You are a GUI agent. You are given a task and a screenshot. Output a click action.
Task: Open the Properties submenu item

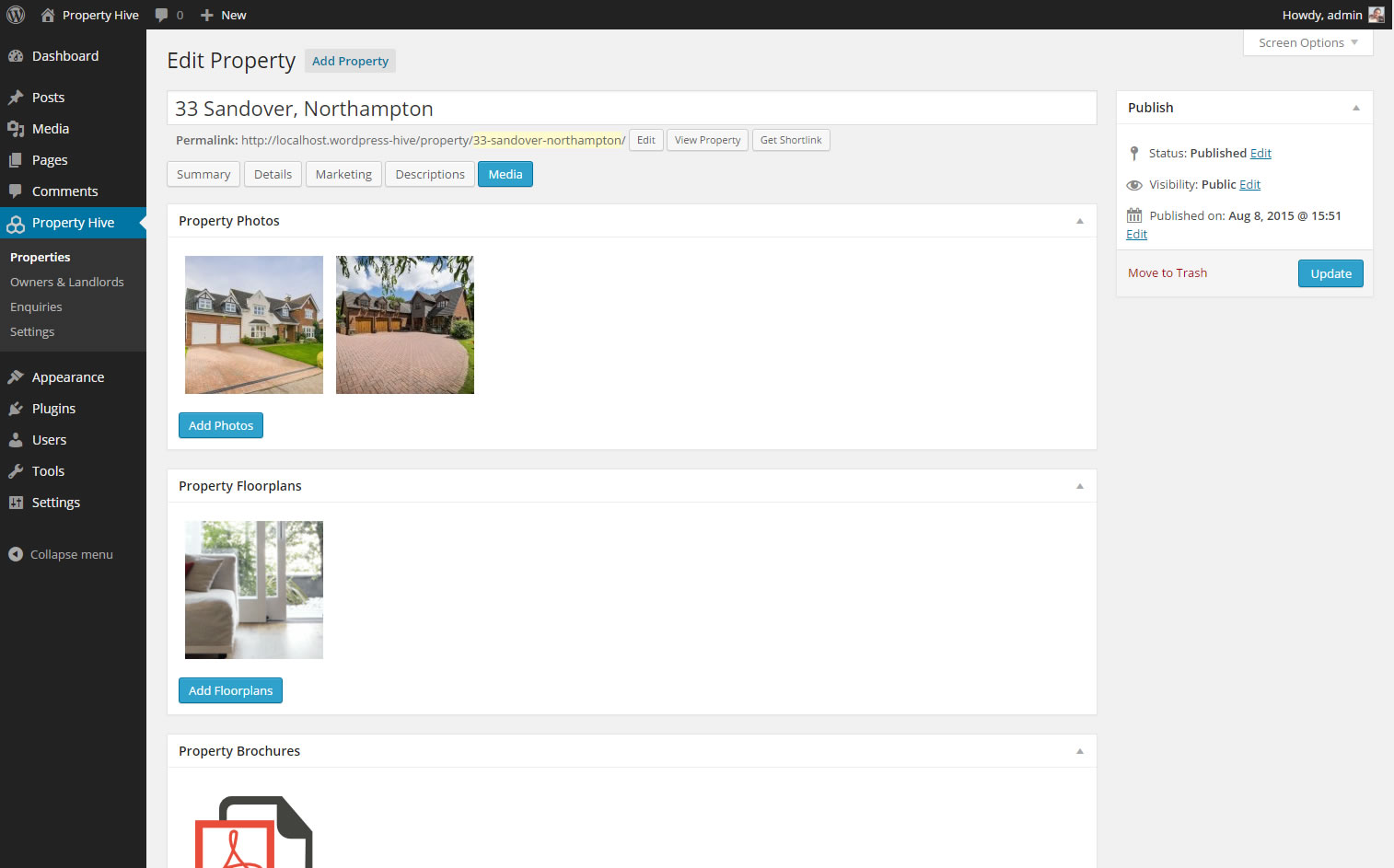pyautogui.click(x=41, y=257)
